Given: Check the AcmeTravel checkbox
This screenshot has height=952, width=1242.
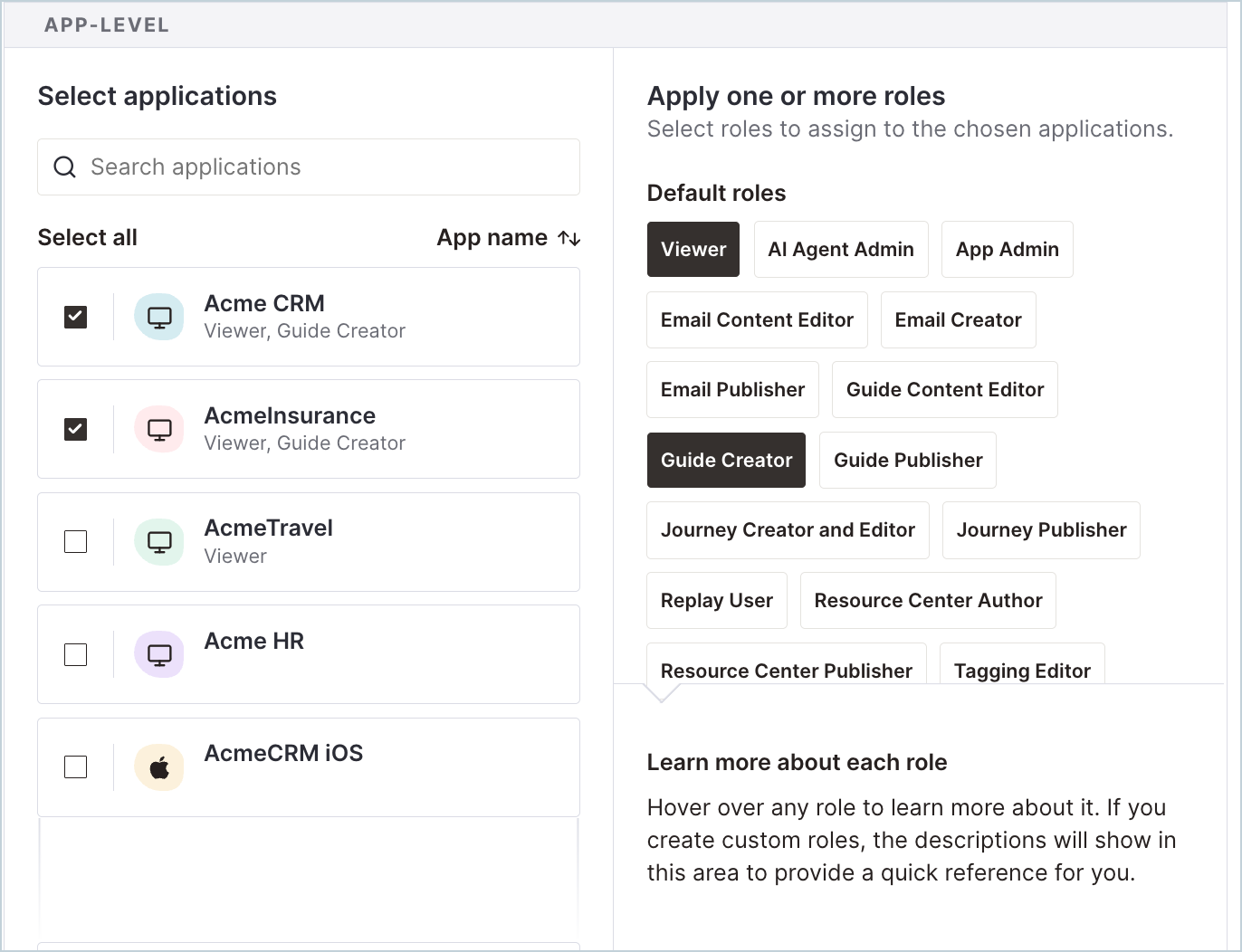Looking at the screenshot, I should pyautogui.click(x=76, y=541).
